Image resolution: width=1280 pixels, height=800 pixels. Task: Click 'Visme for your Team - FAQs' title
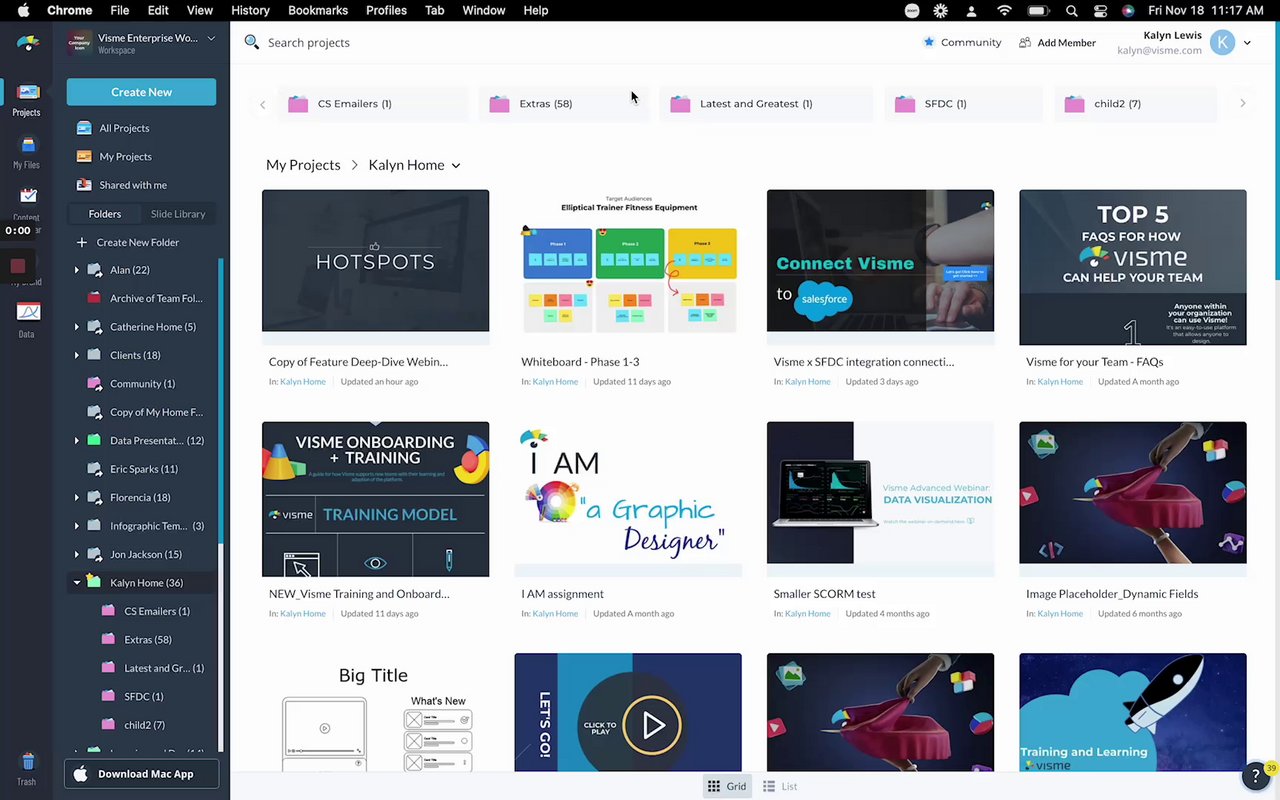click(x=1094, y=362)
